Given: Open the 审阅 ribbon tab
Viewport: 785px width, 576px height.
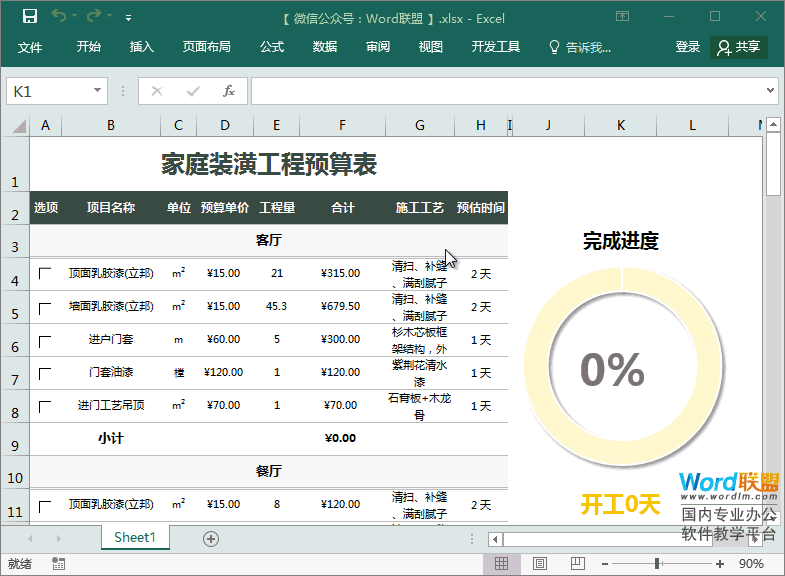Looking at the screenshot, I should click(x=377, y=47).
